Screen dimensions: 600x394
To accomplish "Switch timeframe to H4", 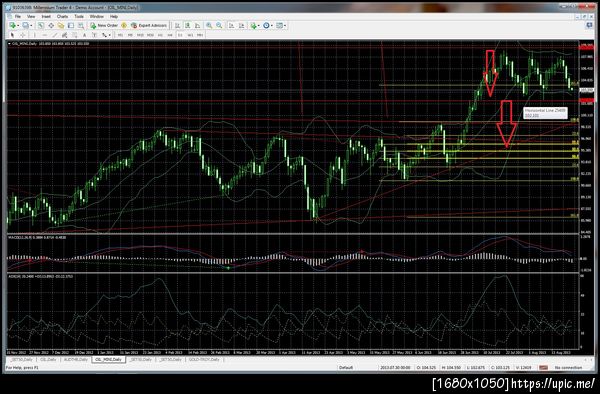I will point(170,35).
